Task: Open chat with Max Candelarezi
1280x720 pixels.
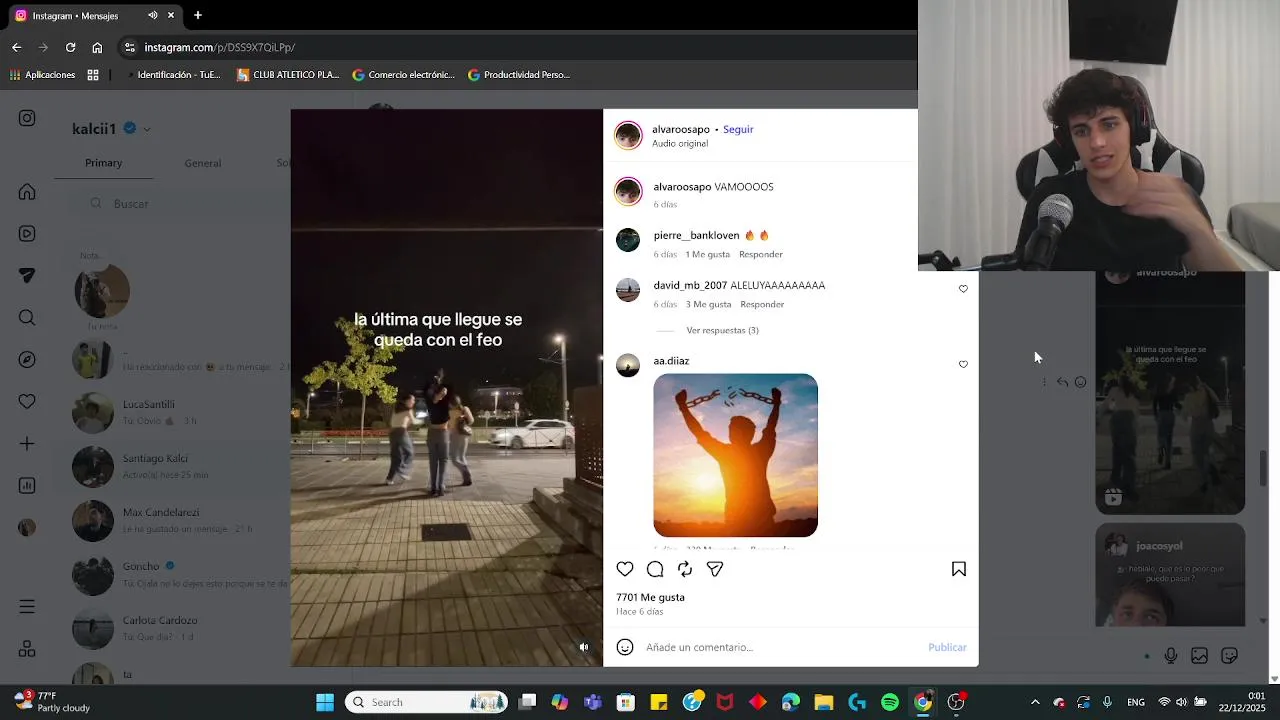Action: tap(180, 520)
